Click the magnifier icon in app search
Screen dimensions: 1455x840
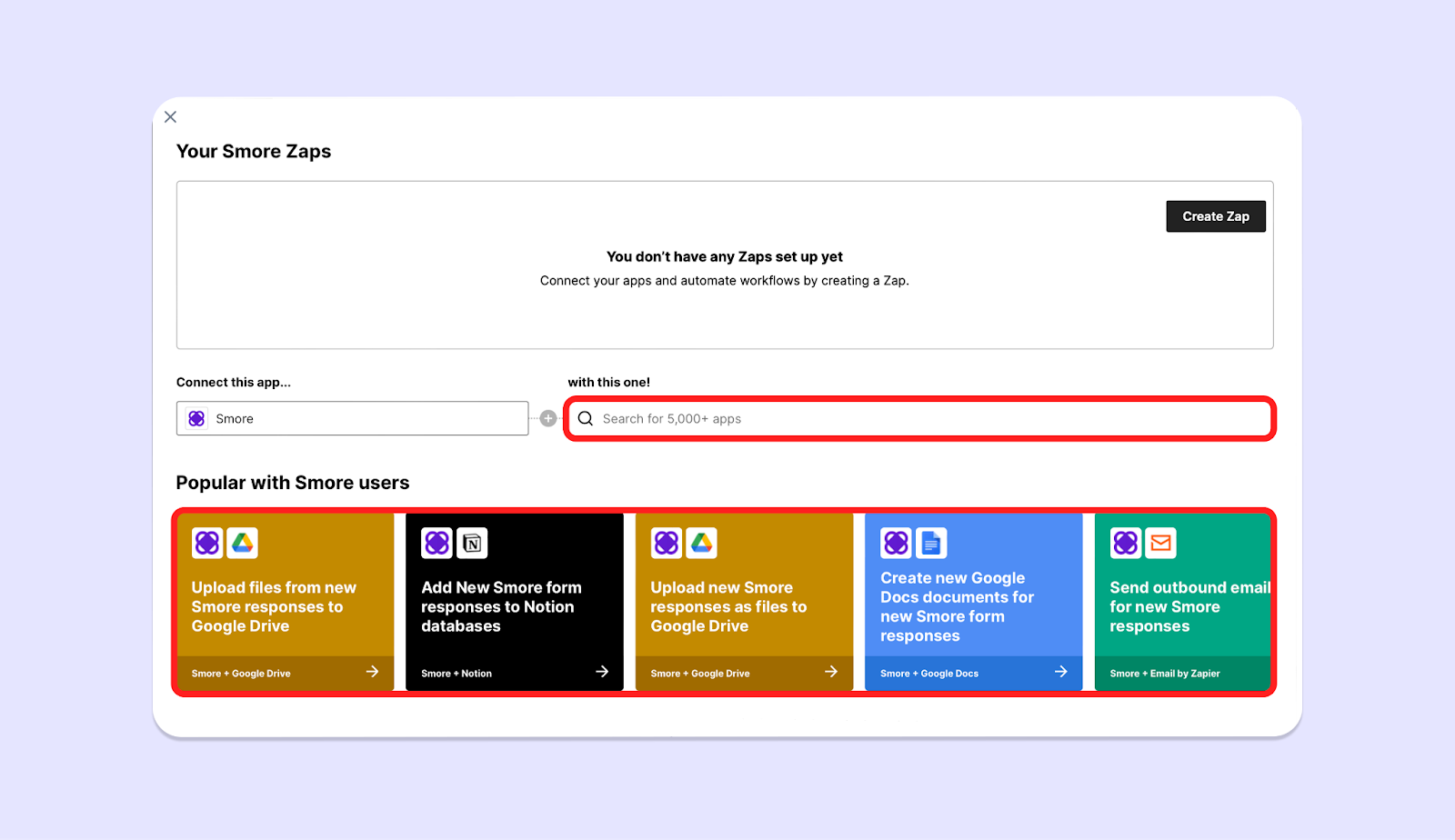coord(586,418)
